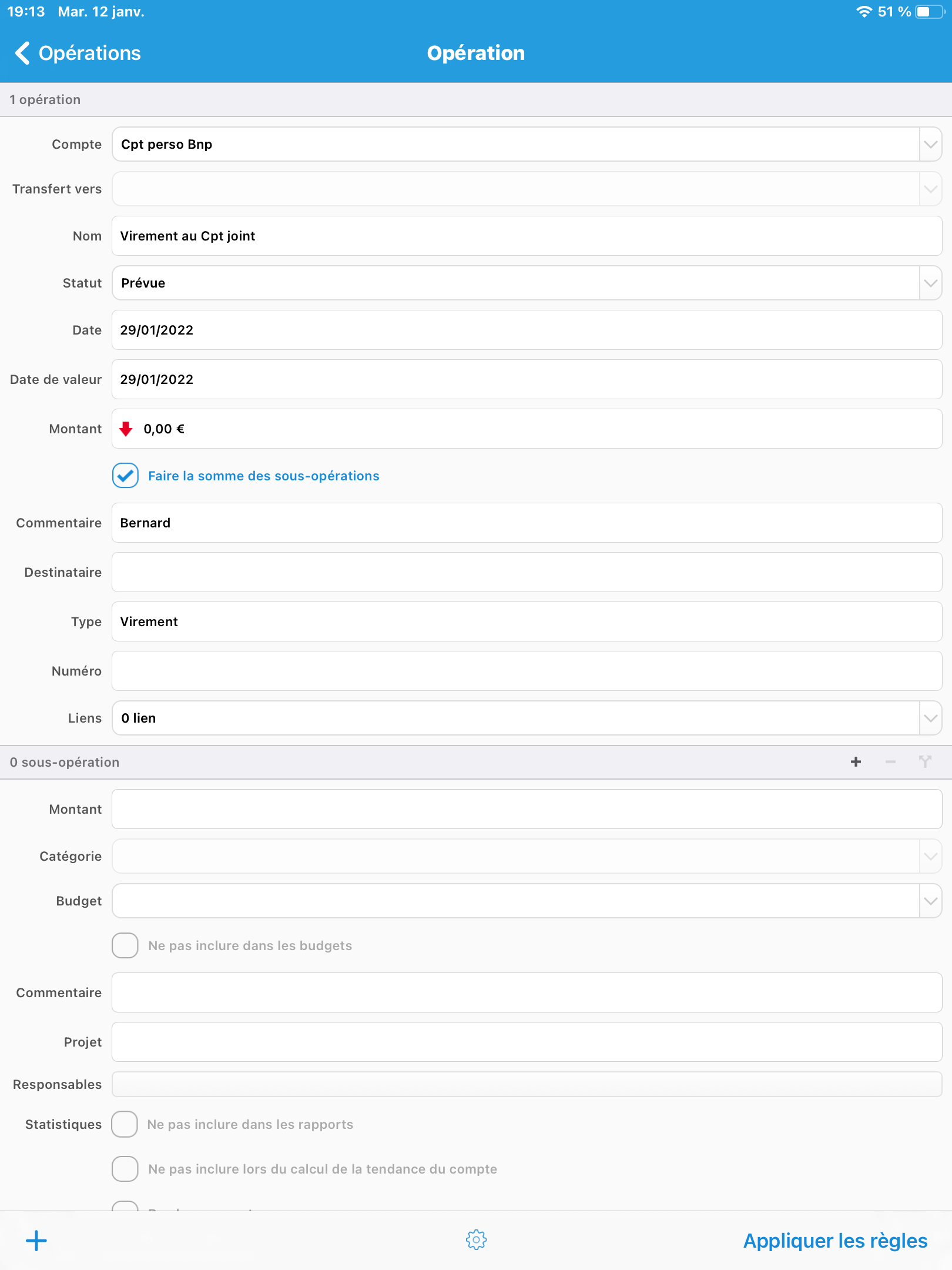Tap the bottom-left plus icon
952x1270 pixels.
(x=36, y=1241)
